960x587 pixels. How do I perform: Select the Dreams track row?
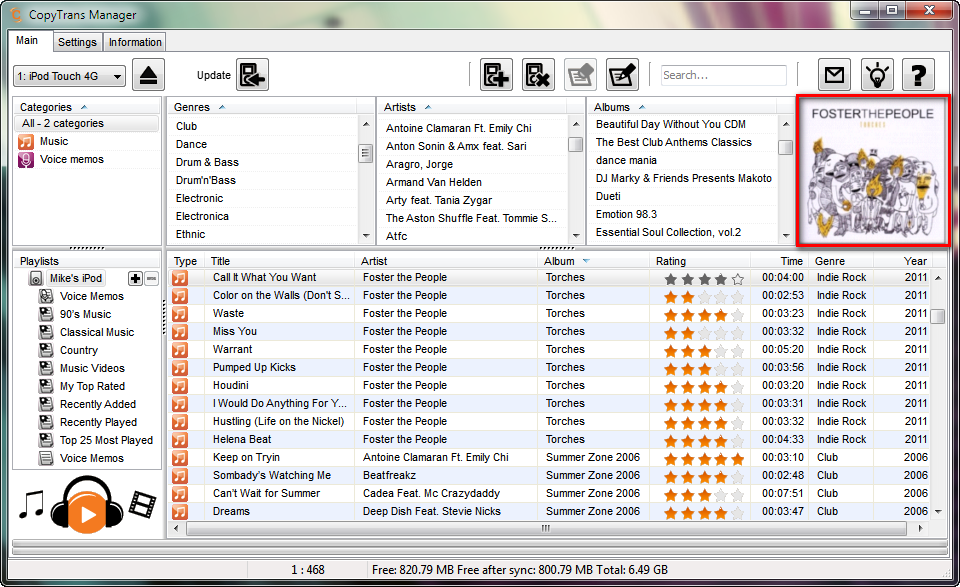[x=549, y=511]
